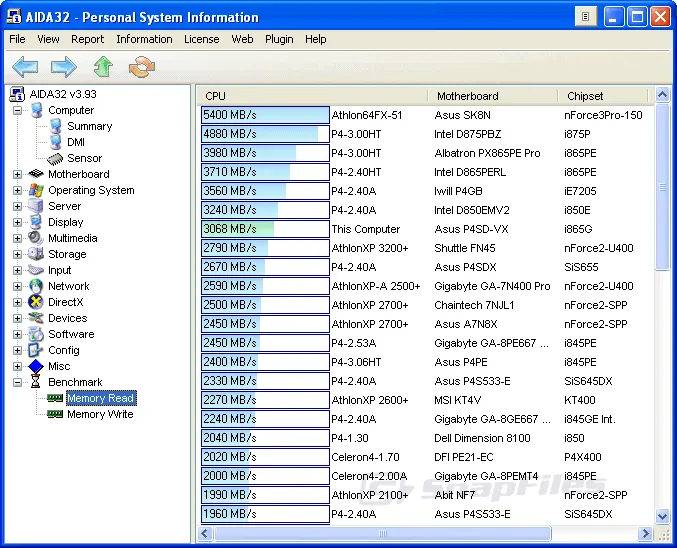The image size is (677, 548).
Task: Click the blue Back arrow icon
Action: click(x=25, y=67)
